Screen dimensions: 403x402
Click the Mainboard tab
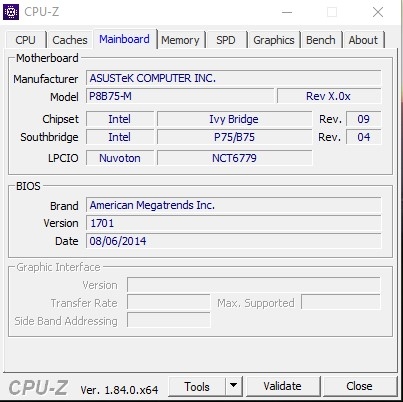[124, 39]
